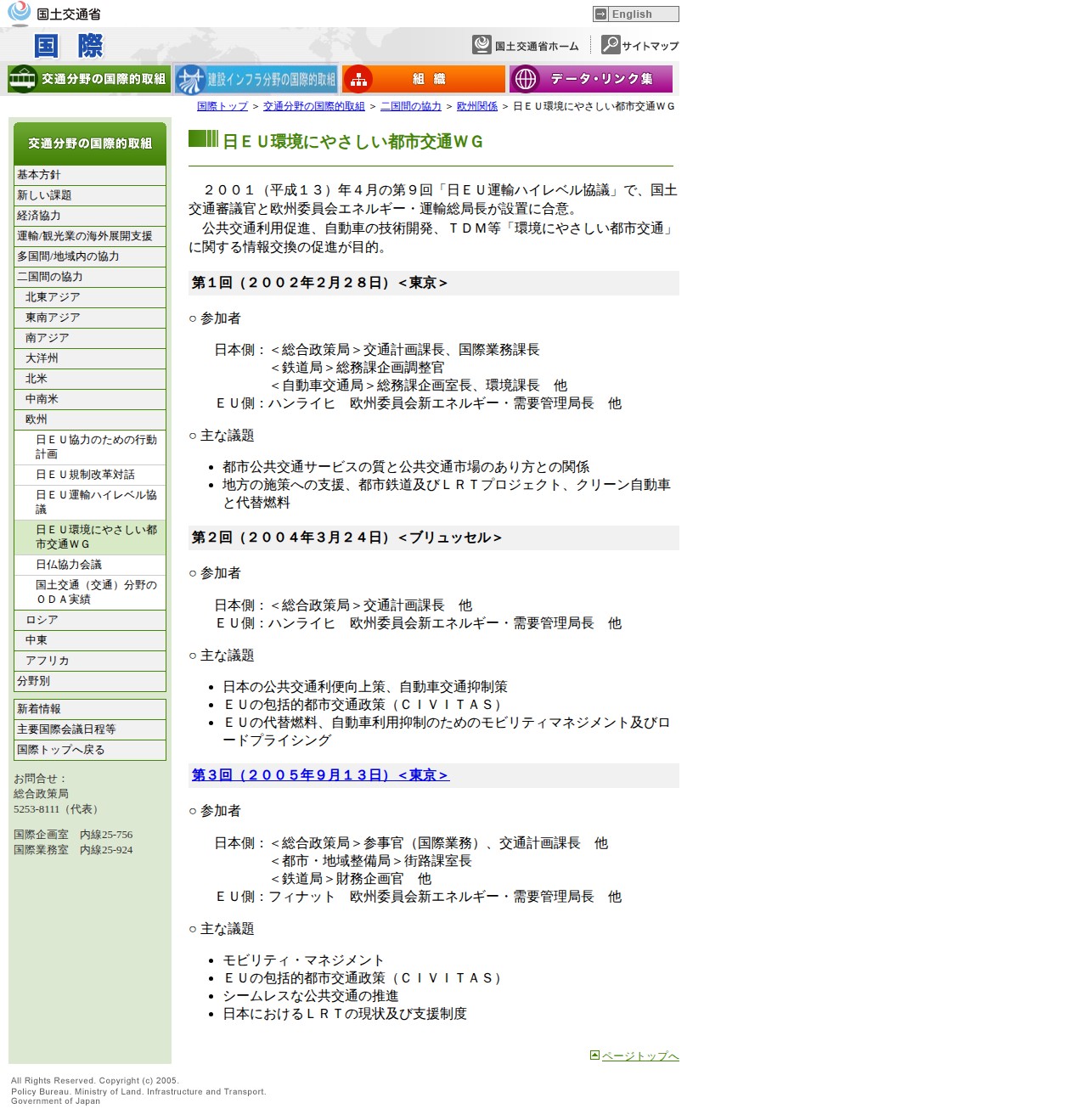Select ロシア in the sidebar
The width and height of the screenshot is (1087, 1120).
click(x=90, y=620)
